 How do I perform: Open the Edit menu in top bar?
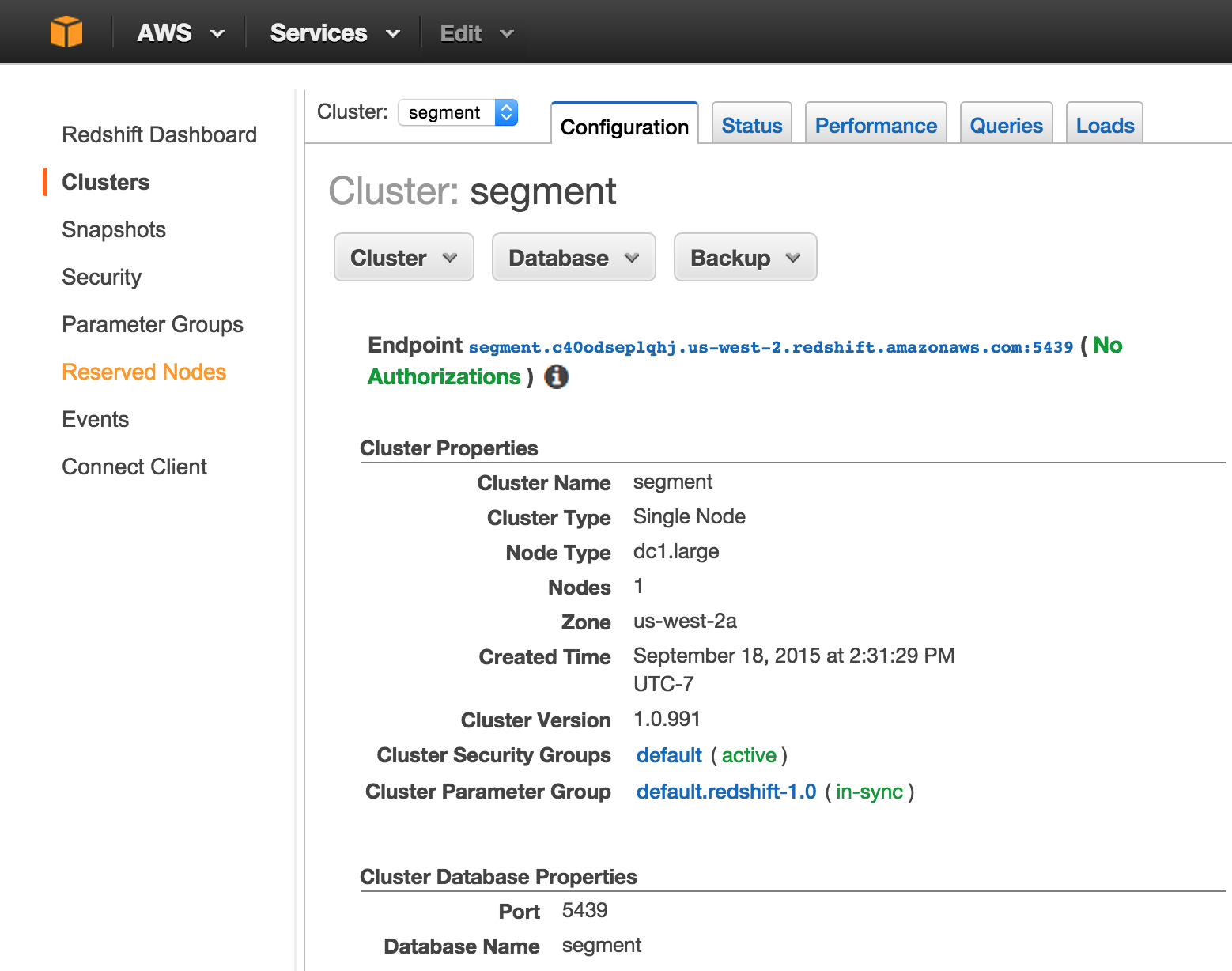[x=477, y=33]
